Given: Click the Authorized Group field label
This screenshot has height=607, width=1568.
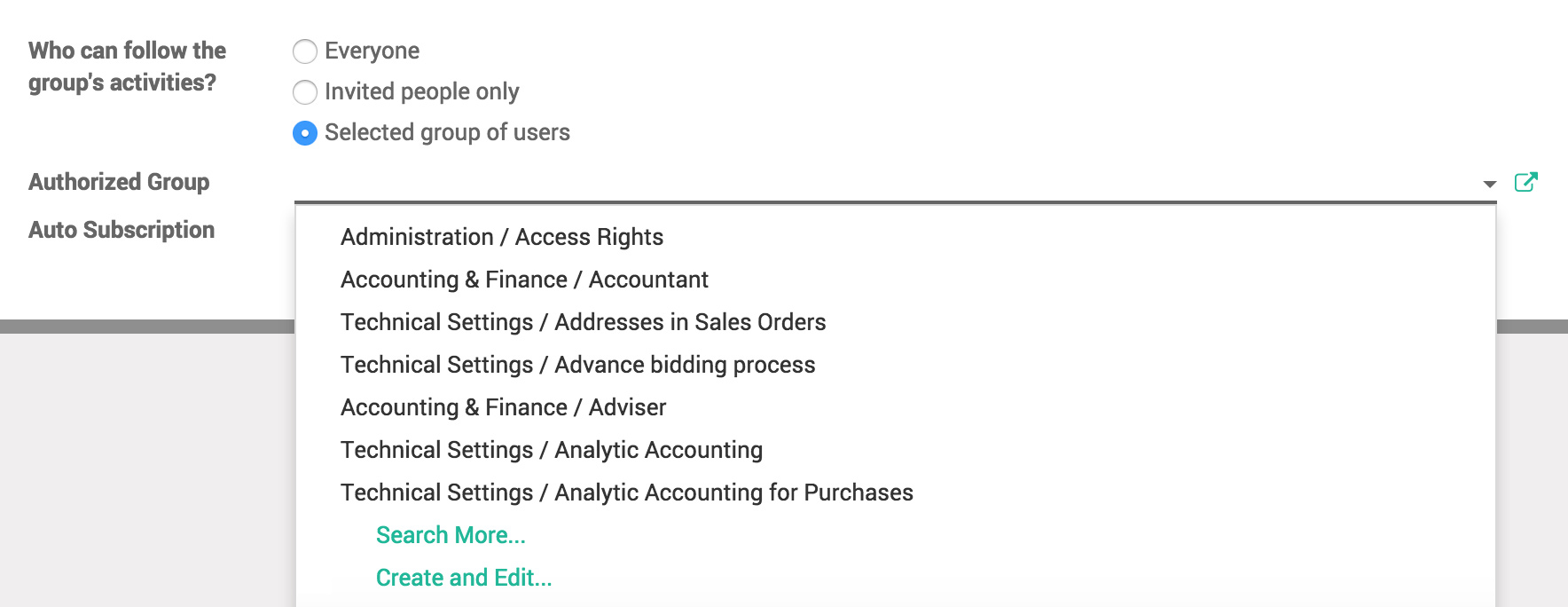Looking at the screenshot, I should click(120, 182).
